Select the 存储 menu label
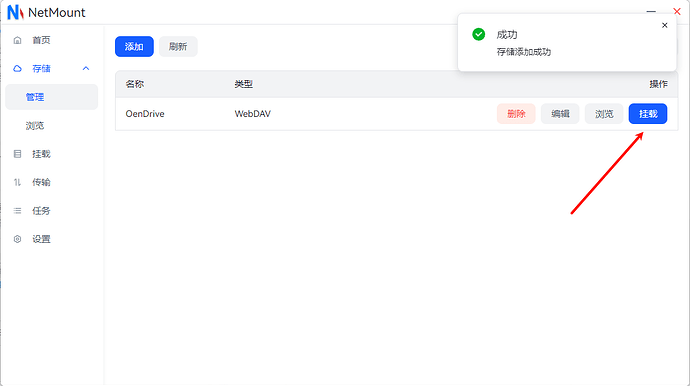Screen dimensions: 690x386 [x=41, y=69]
